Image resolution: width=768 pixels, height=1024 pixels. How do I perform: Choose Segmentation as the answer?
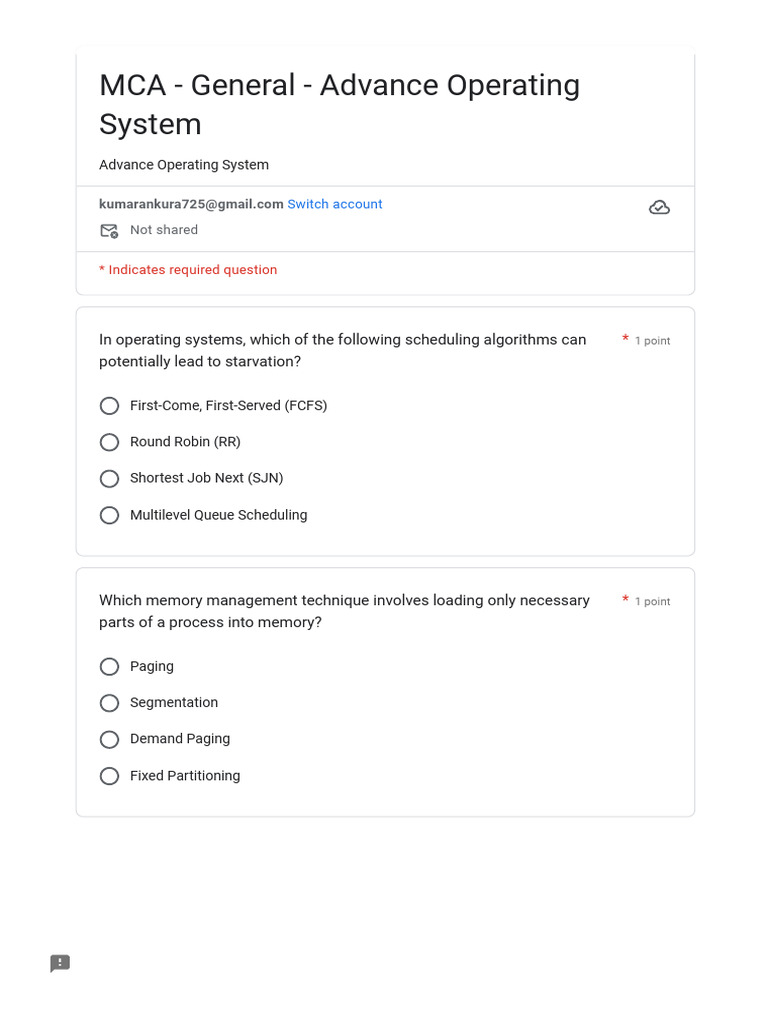(x=110, y=703)
